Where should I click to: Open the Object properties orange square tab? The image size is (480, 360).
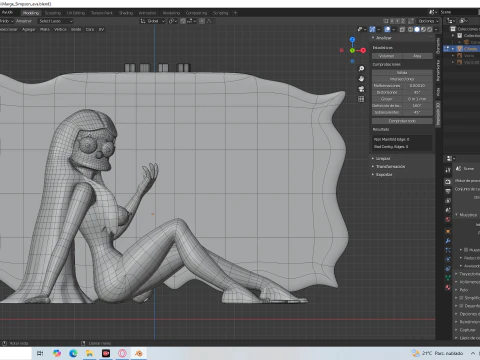tap(448, 231)
